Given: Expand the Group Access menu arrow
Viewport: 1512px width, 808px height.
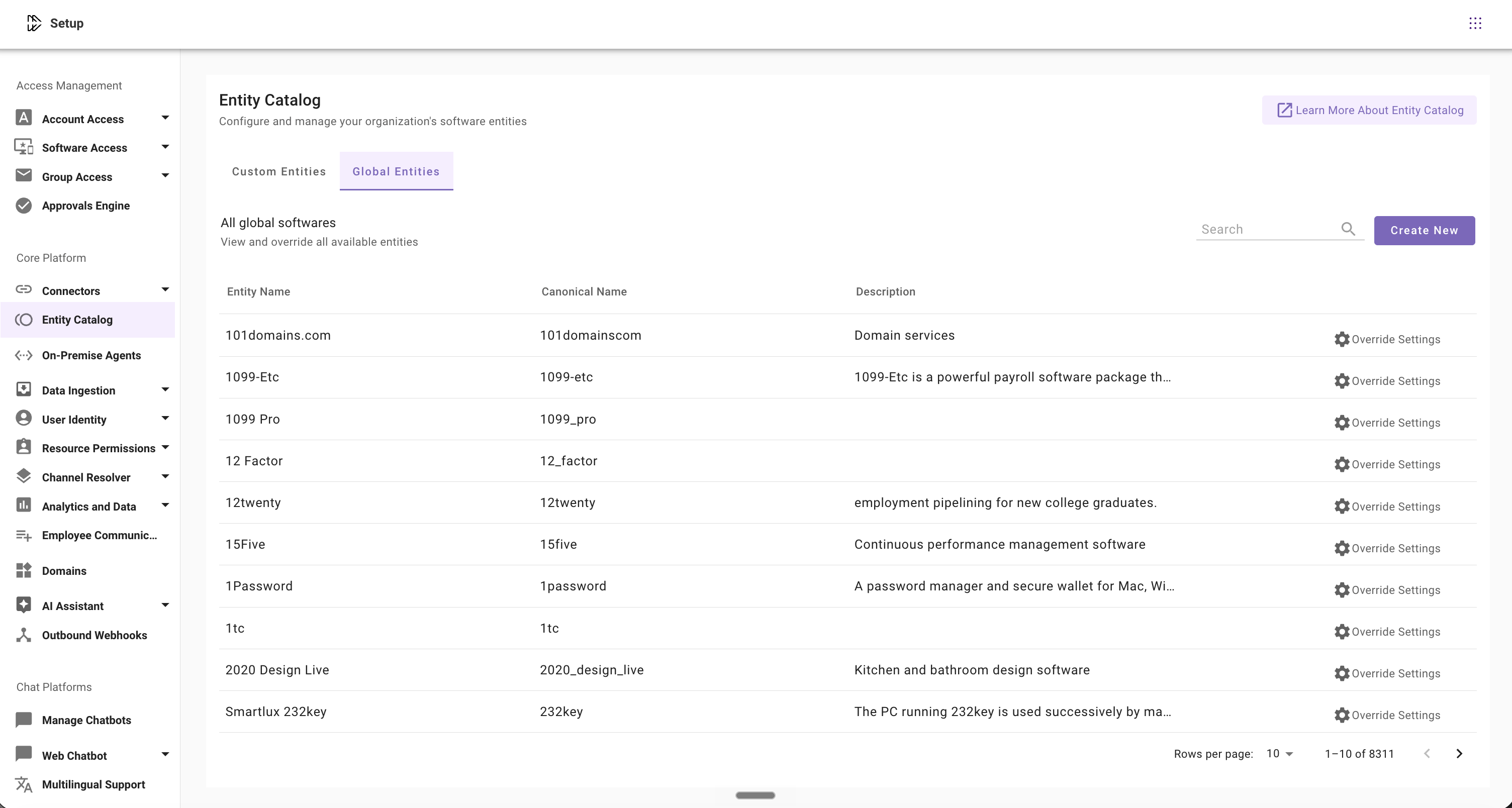Looking at the screenshot, I should click(165, 175).
